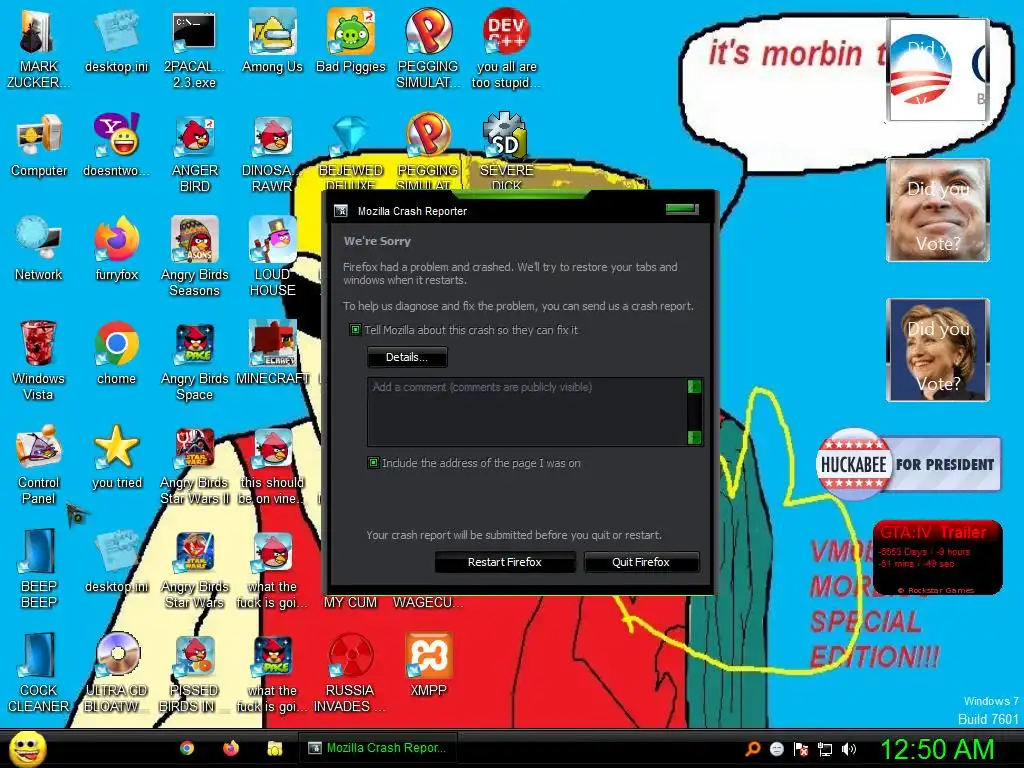Viewport: 1024px width, 768px height.
Task: Toggle 'Tell Mozilla about this crash' checkbox
Action: pos(355,330)
